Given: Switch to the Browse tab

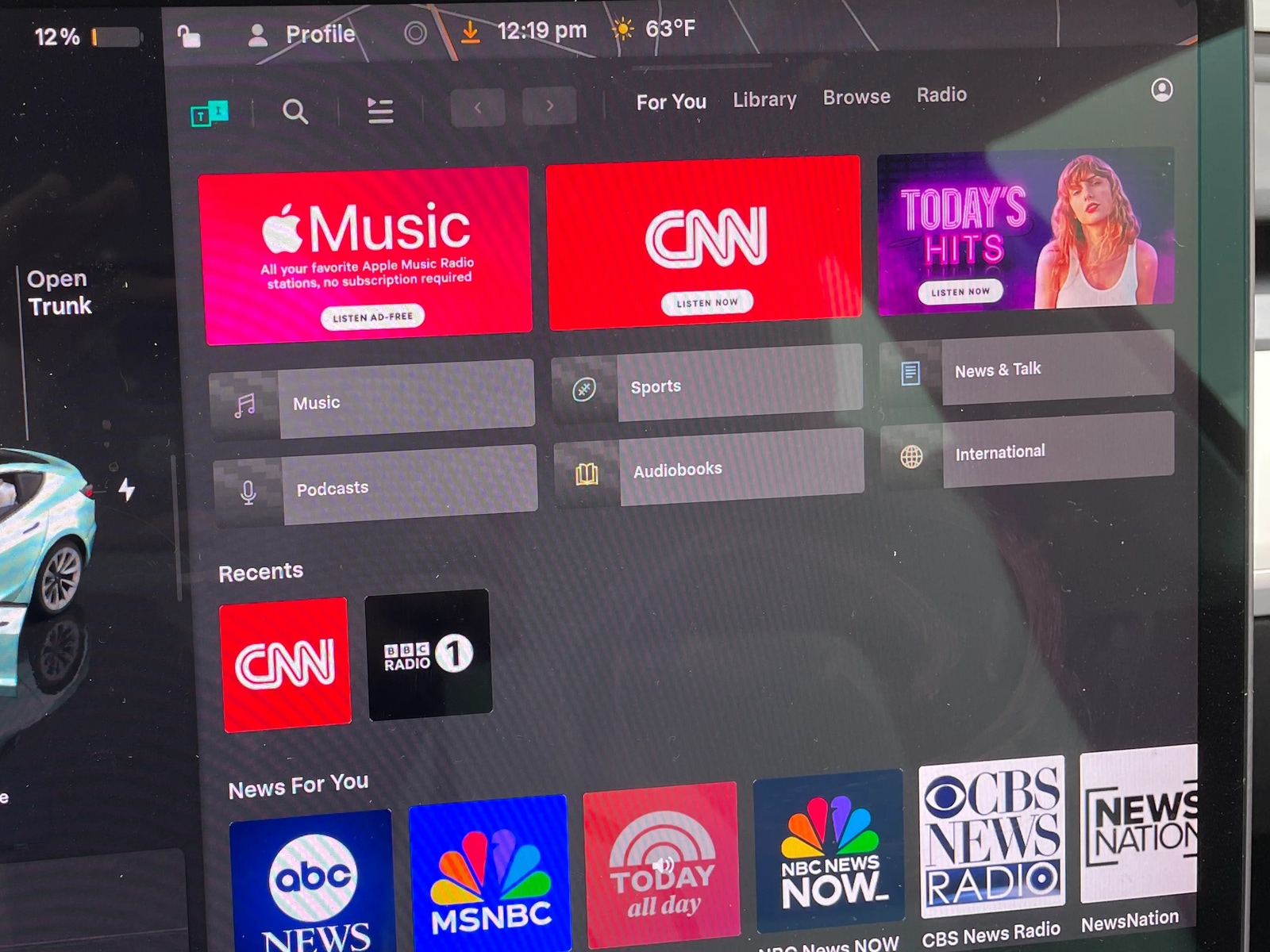Looking at the screenshot, I should click(x=856, y=98).
